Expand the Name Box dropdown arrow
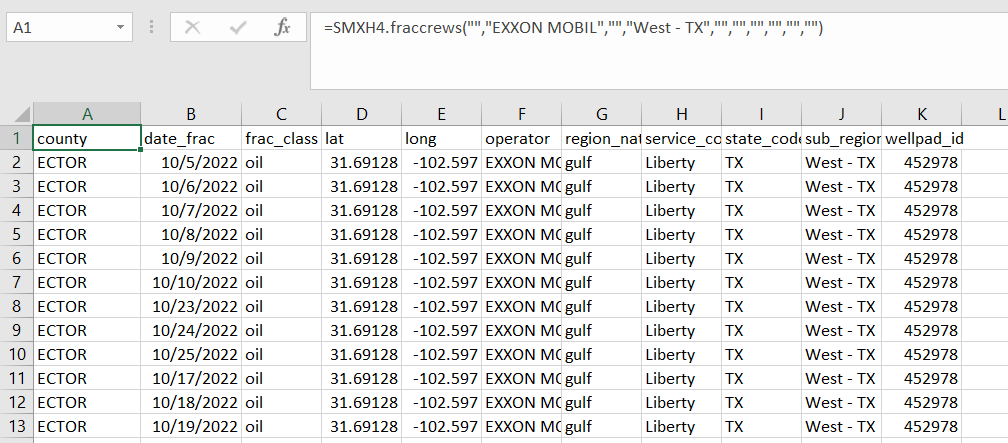Image resolution: width=1008 pixels, height=443 pixels. point(120,28)
